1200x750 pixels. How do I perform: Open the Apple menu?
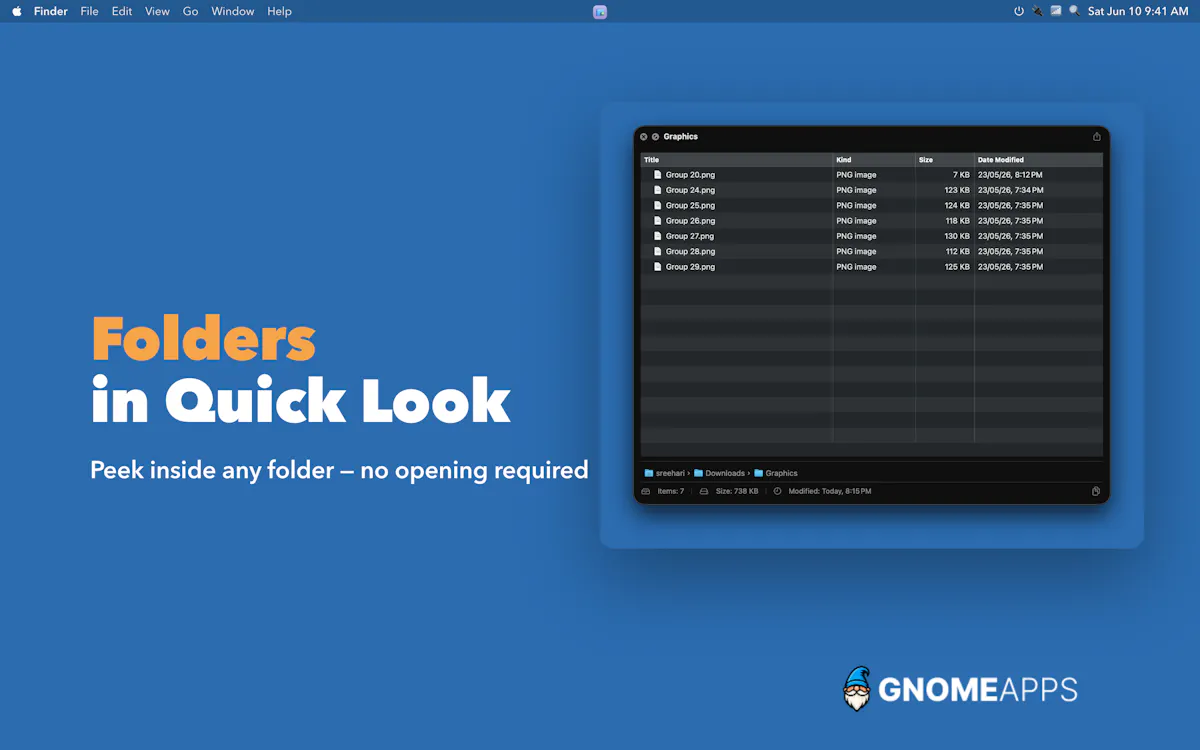point(17,11)
